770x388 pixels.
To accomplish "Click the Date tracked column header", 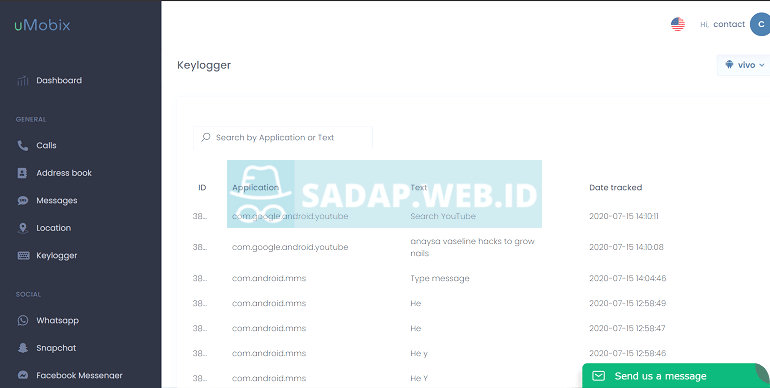I will (x=615, y=188).
